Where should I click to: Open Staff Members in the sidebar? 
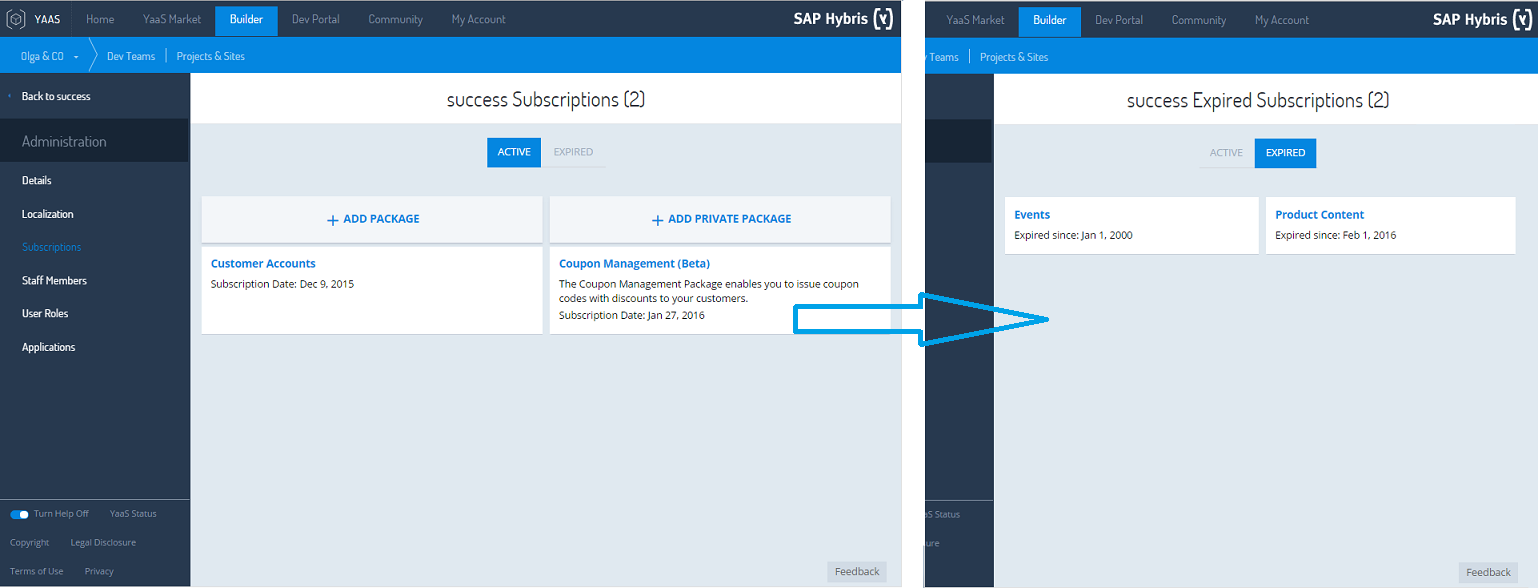[x=54, y=281]
